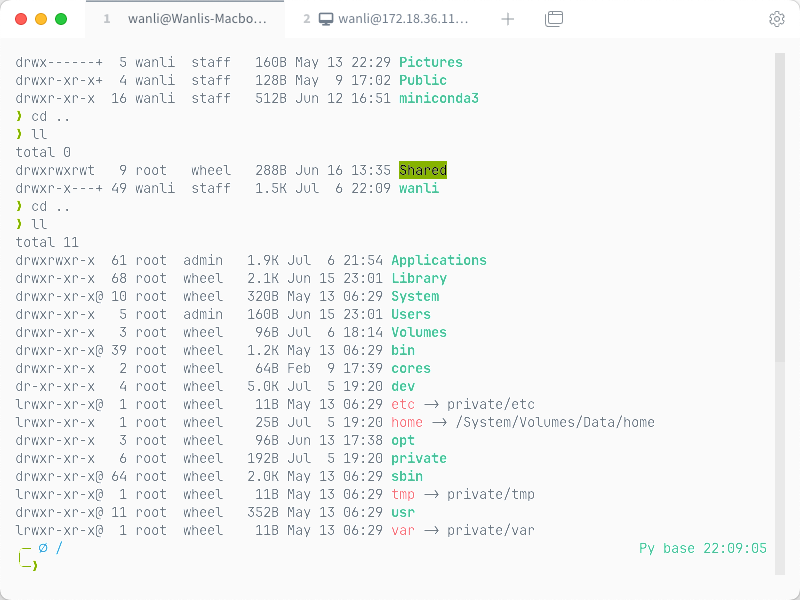Image resolution: width=800 pixels, height=600 pixels.
Task: Open terminal settings with the gear icon
Action: [x=777, y=18]
